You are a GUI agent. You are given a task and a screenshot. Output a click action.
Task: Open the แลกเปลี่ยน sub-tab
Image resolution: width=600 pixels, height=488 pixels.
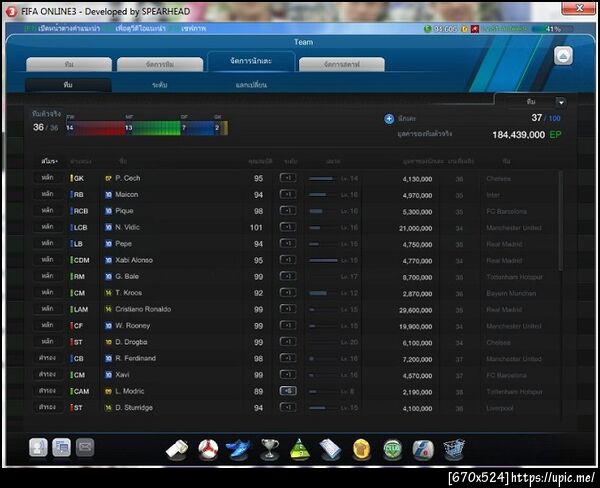click(x=251, y=85)
